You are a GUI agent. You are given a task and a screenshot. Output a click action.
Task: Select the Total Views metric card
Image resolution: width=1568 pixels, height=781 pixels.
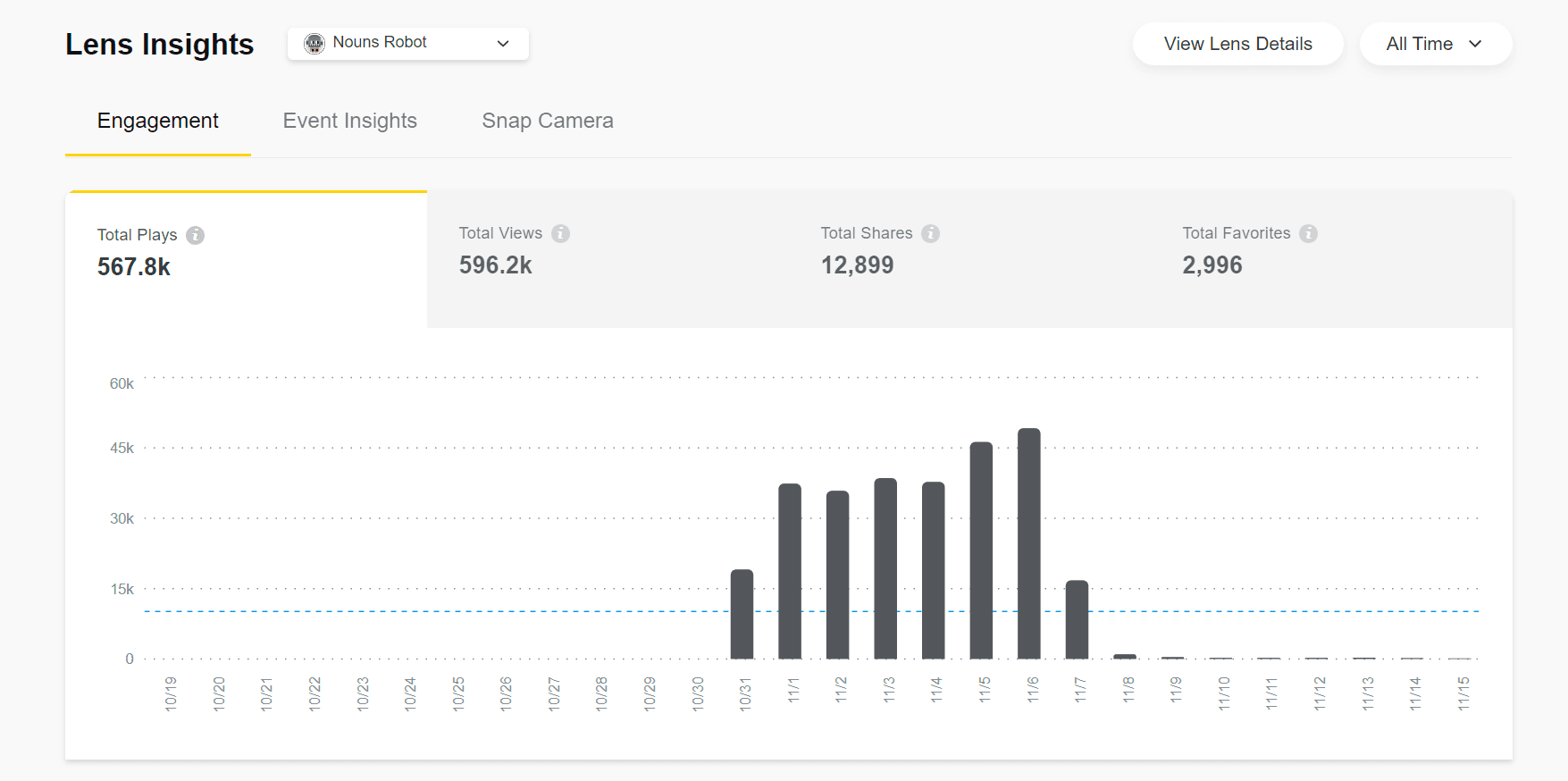pyautogui.click(x=608, y=258)
